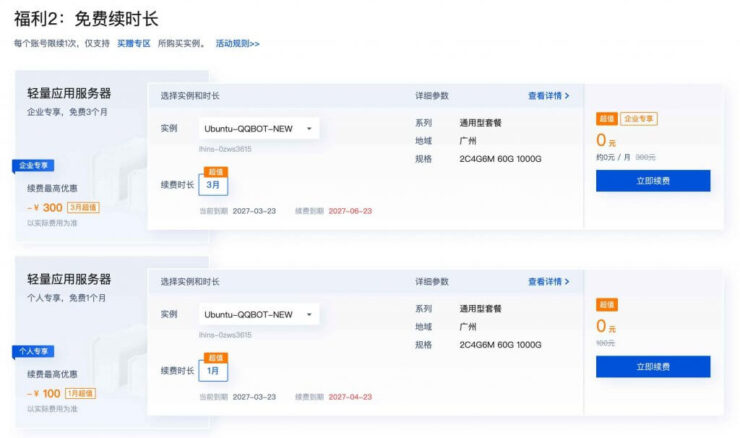This screenshot has height=438, width=740.
Task: Click 立即续费 for the 1-month offer
Action: click(653, 367)
